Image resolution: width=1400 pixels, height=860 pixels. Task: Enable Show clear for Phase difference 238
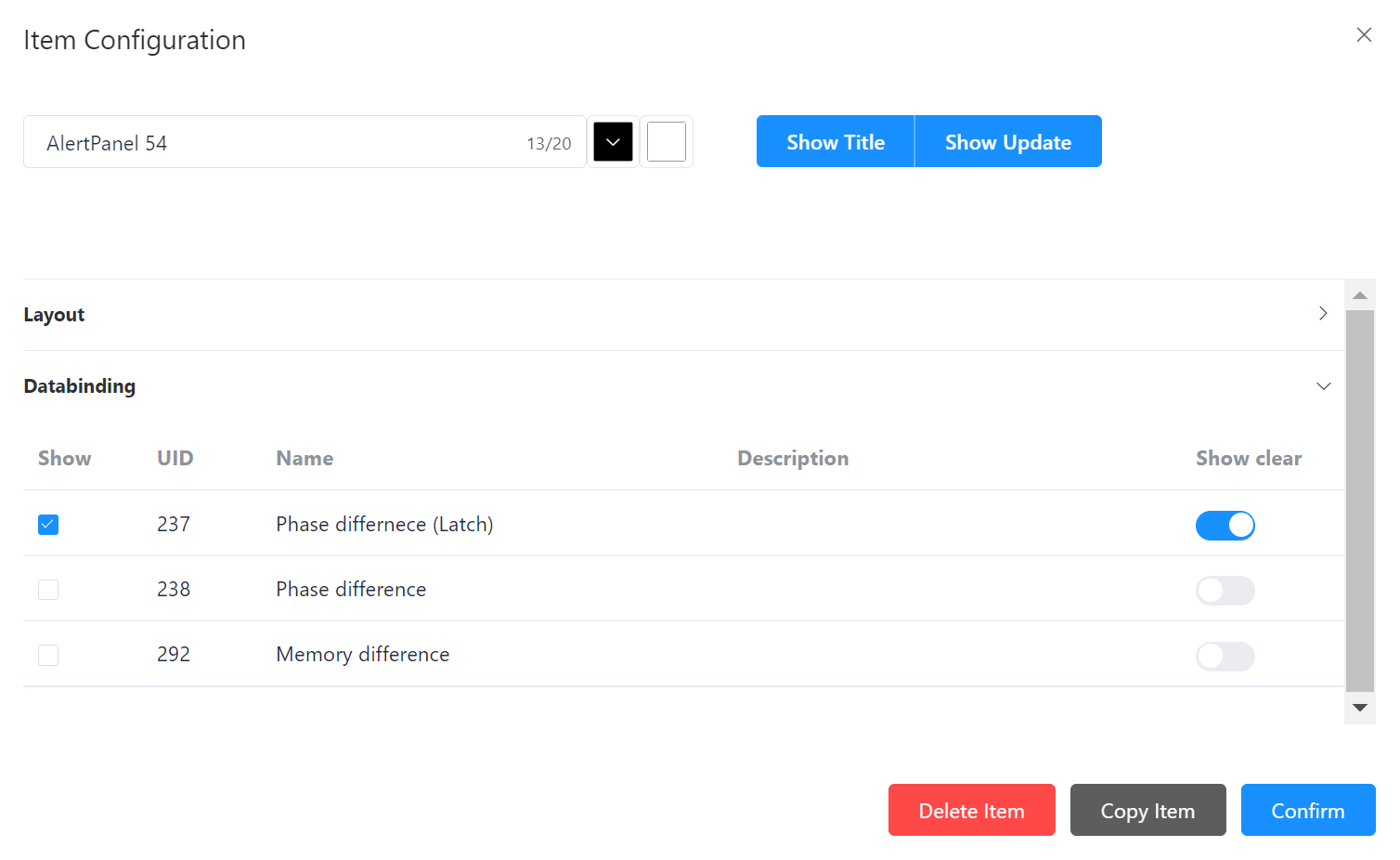(1225, 591)
